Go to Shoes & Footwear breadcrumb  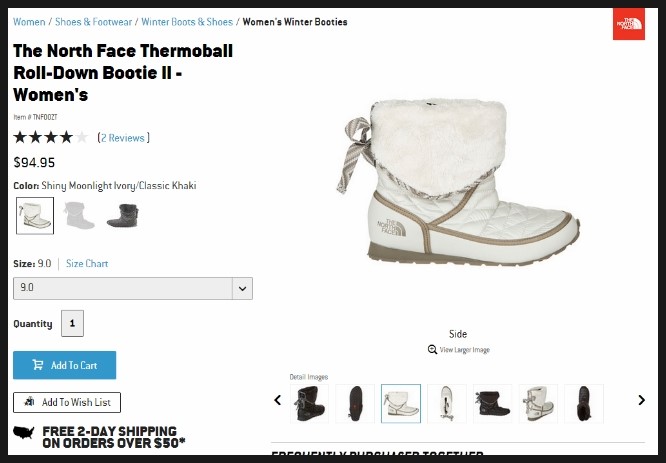click(x=93, y=22)
